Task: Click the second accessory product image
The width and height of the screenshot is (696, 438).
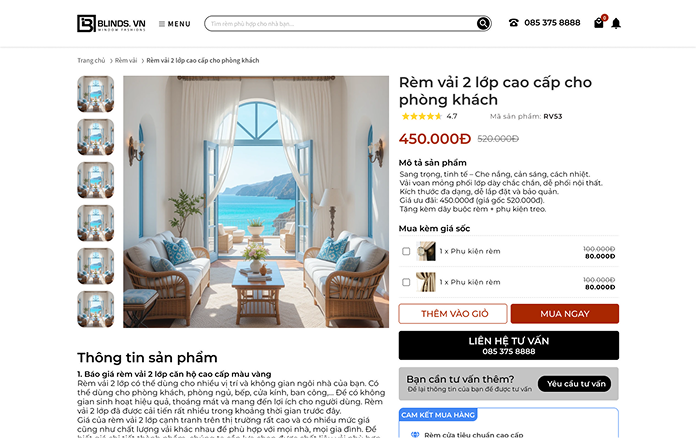Action: coord(426,282)
